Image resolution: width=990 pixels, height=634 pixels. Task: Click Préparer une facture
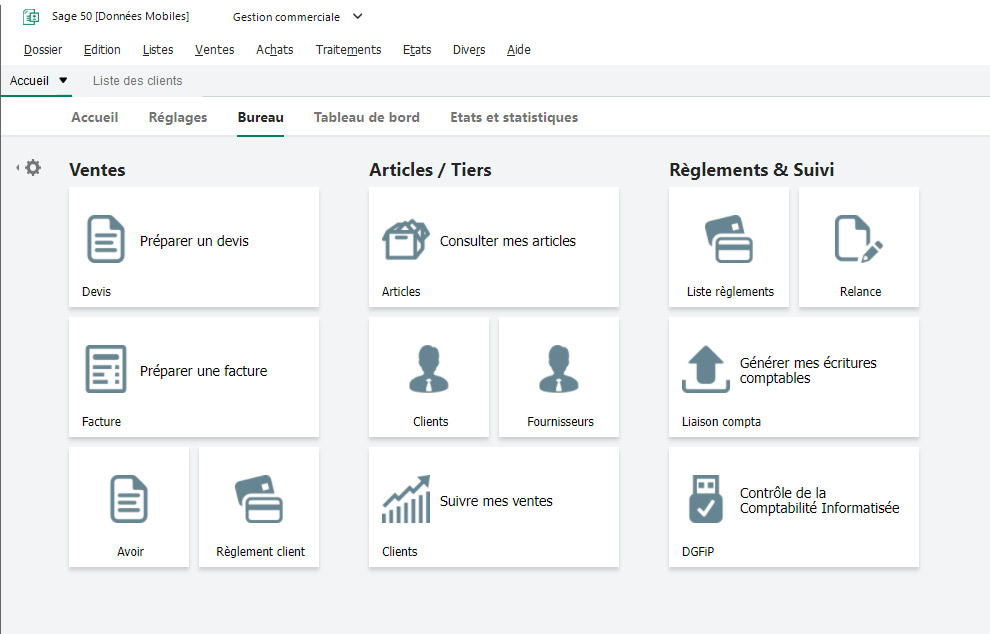pyautogui.click(x=203, y=371)
